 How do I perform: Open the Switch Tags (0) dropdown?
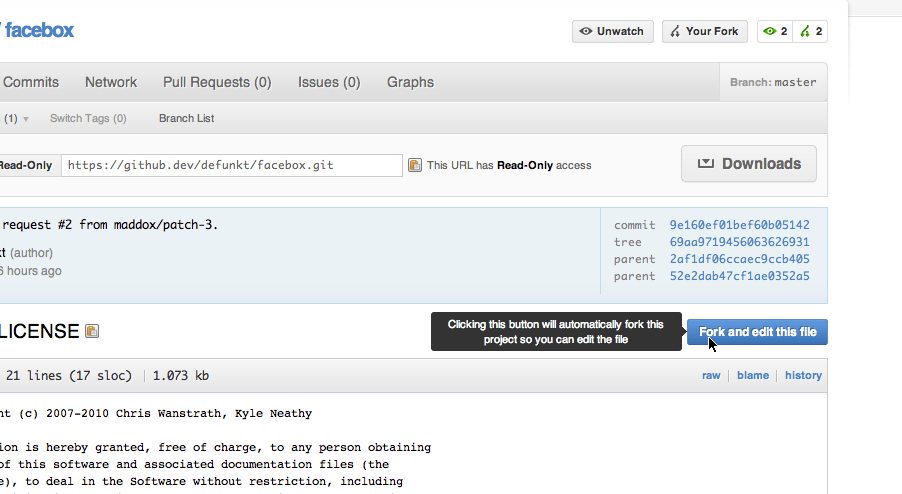coord(88,119)
